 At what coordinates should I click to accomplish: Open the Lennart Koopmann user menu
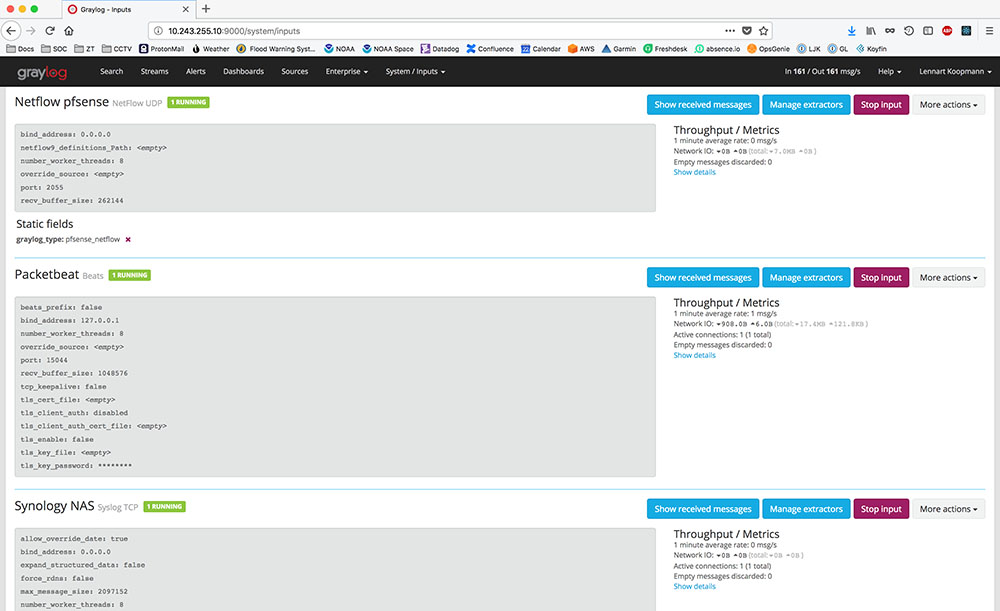point(955,71)
